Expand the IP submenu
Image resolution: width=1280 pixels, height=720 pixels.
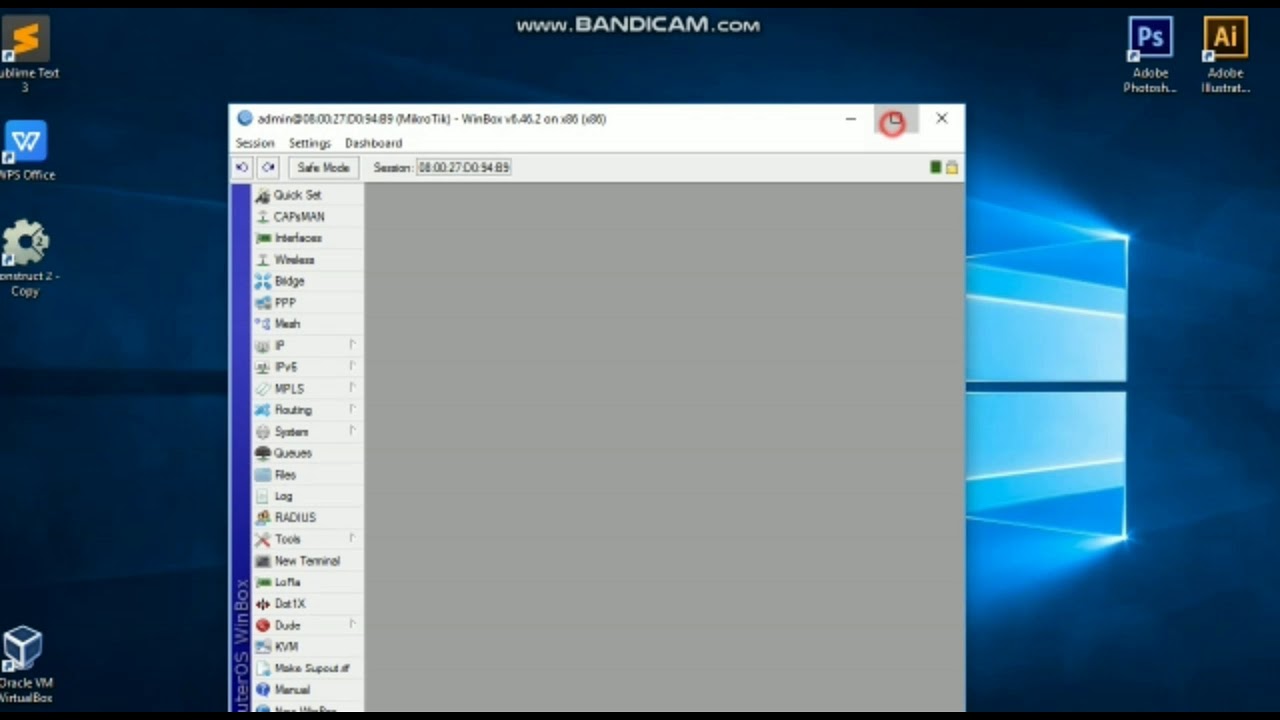307,346
